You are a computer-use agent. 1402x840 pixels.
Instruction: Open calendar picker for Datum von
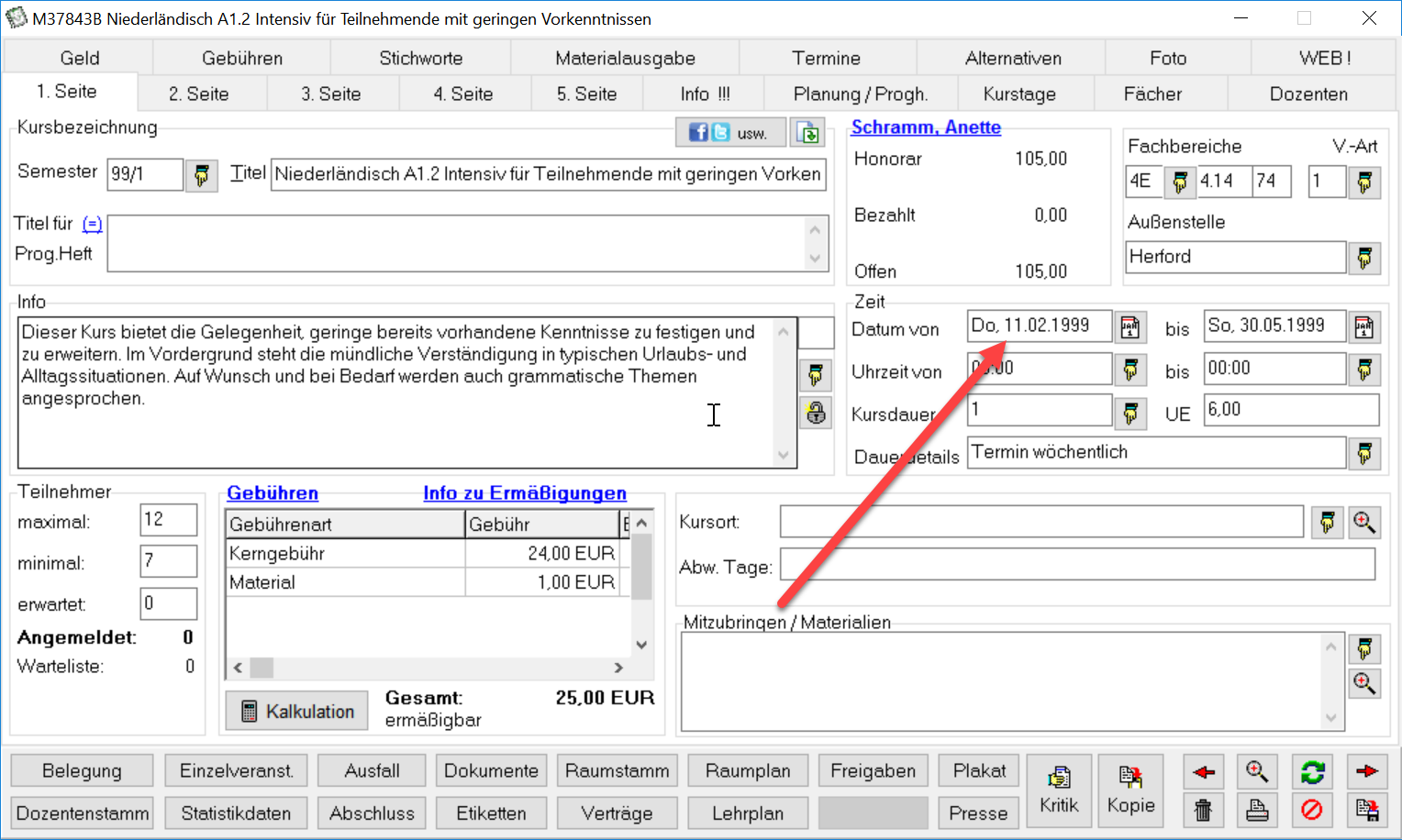1130,327
